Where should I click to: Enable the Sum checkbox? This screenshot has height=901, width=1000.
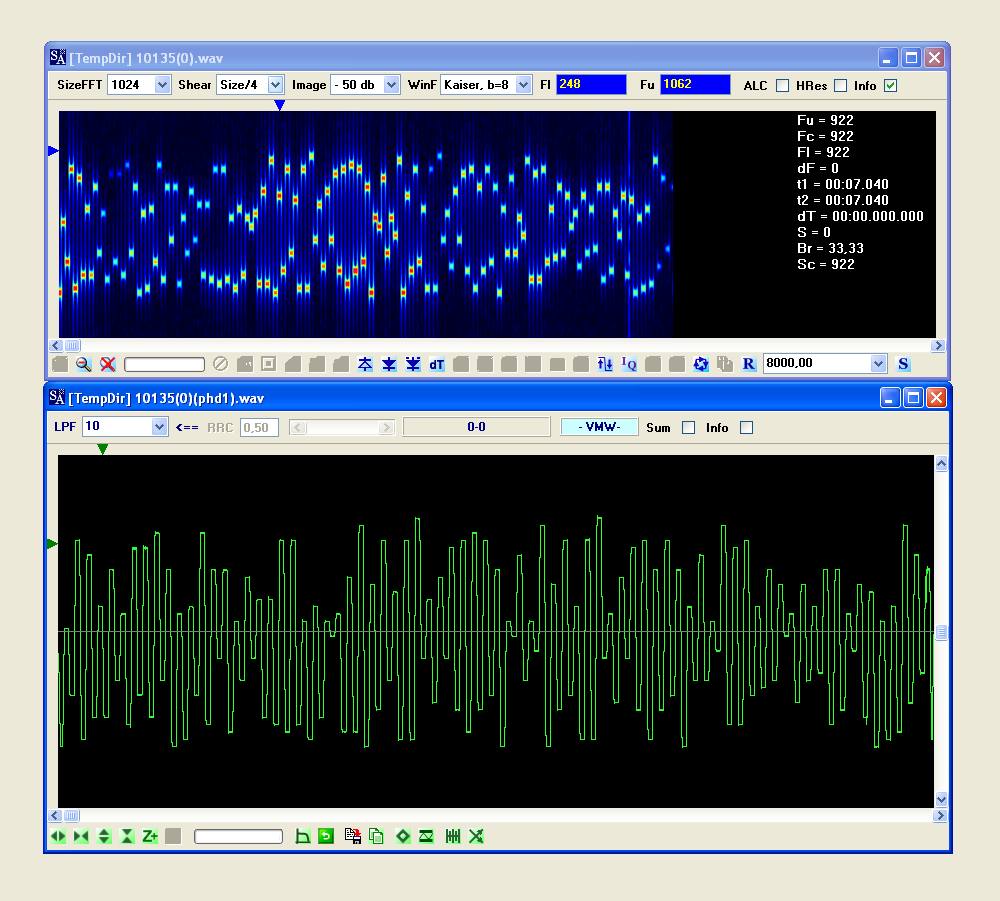pyautogui.click(x=688, y=427)
